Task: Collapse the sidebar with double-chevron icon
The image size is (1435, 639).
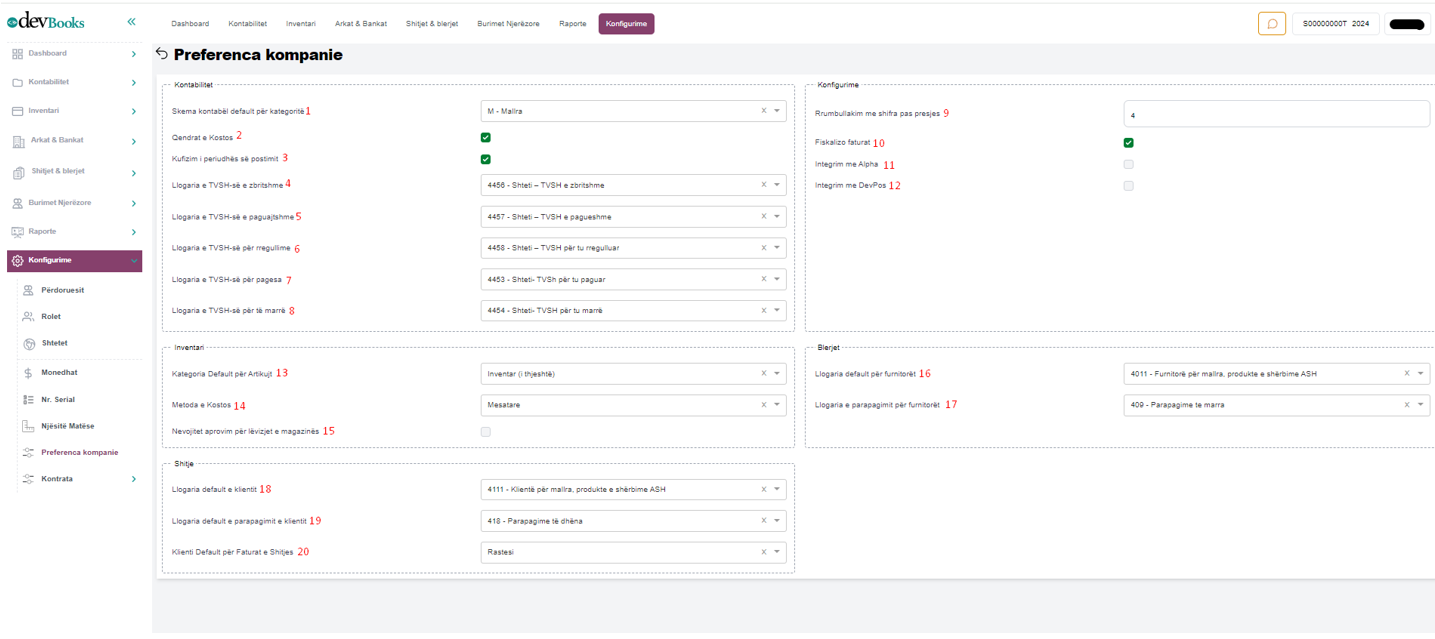Action: [x=131, y=22]
